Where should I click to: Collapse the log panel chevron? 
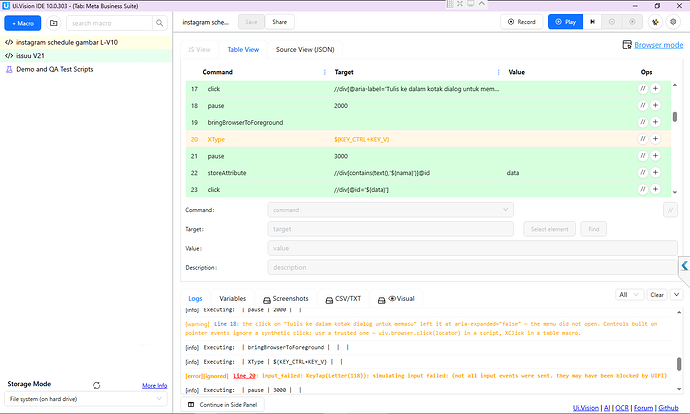676,295
